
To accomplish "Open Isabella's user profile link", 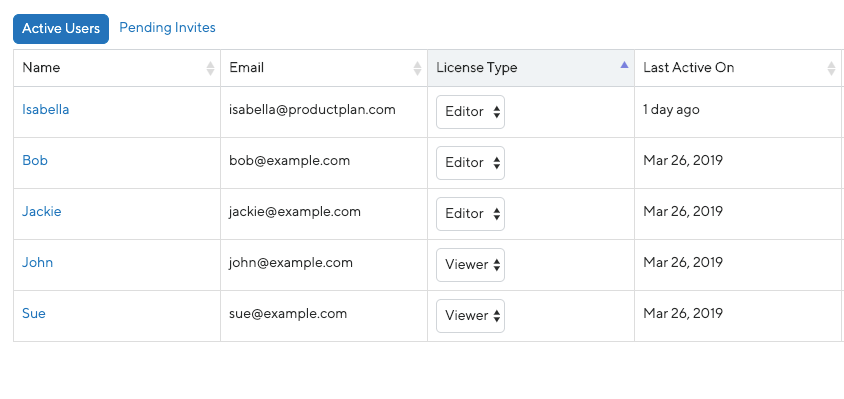I will (46, 109).
